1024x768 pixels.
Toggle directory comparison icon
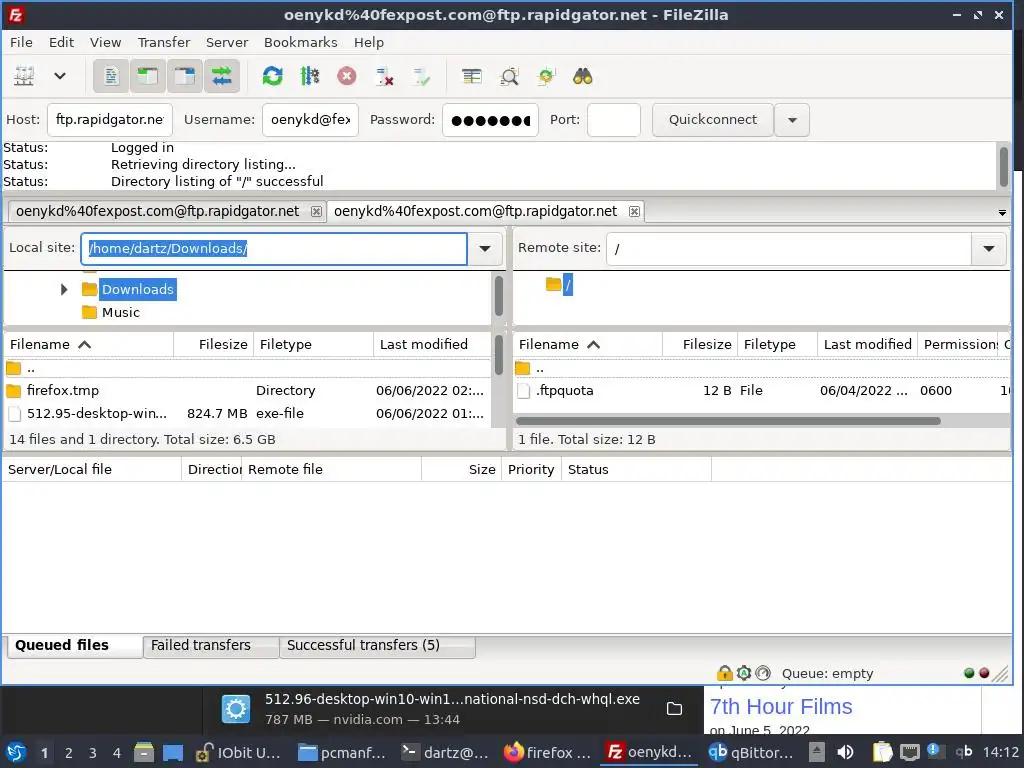click(x=509, y=76)
